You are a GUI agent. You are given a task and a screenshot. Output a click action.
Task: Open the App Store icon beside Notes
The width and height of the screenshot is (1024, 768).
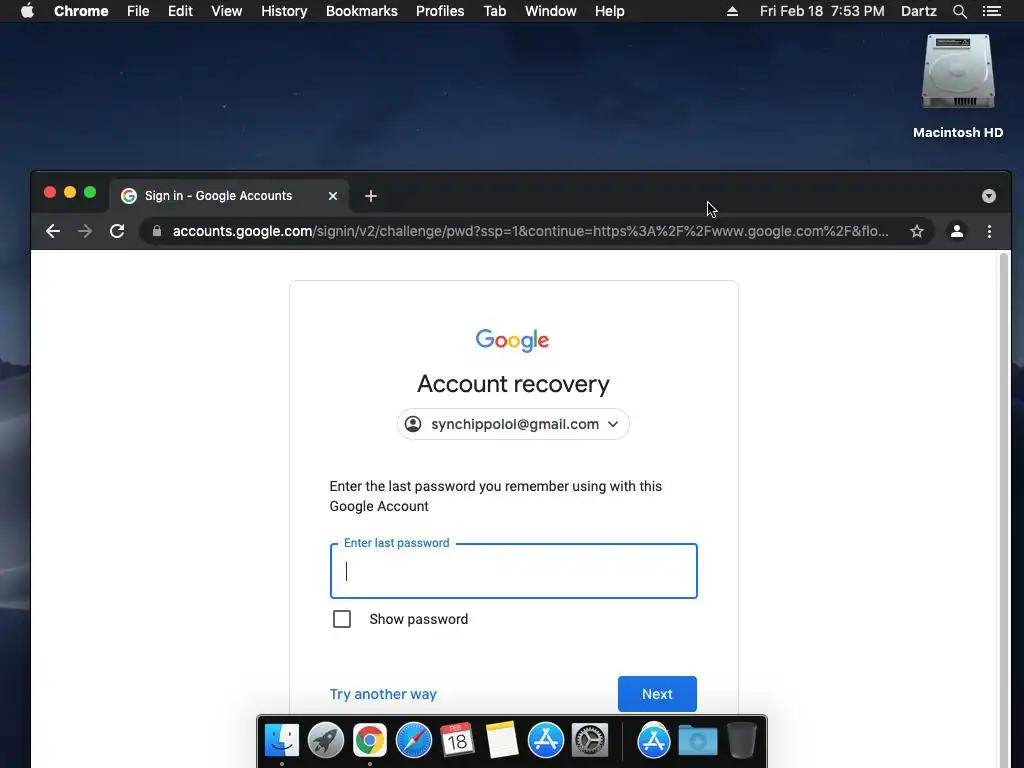[545, 741]
